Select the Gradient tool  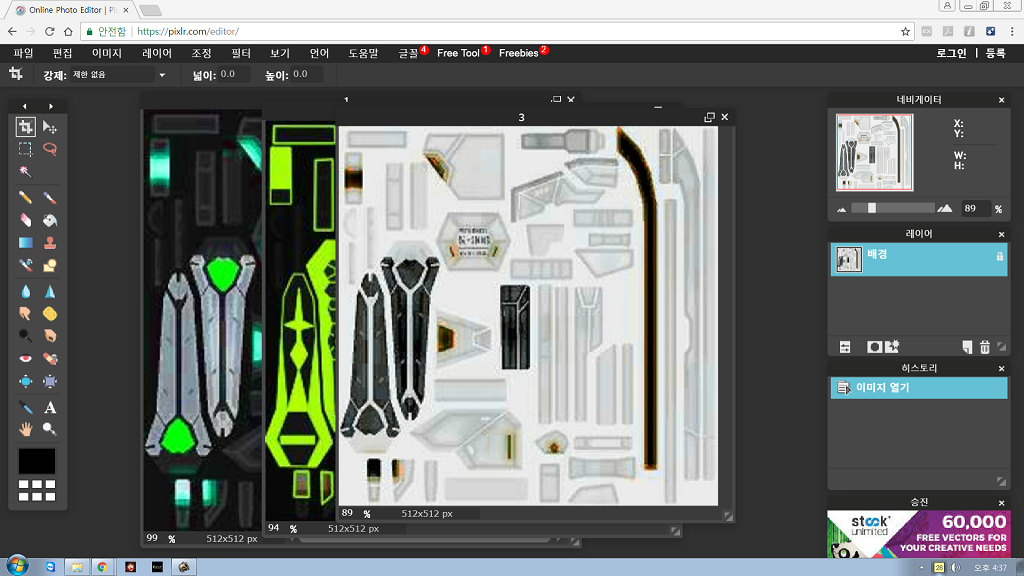25,243
